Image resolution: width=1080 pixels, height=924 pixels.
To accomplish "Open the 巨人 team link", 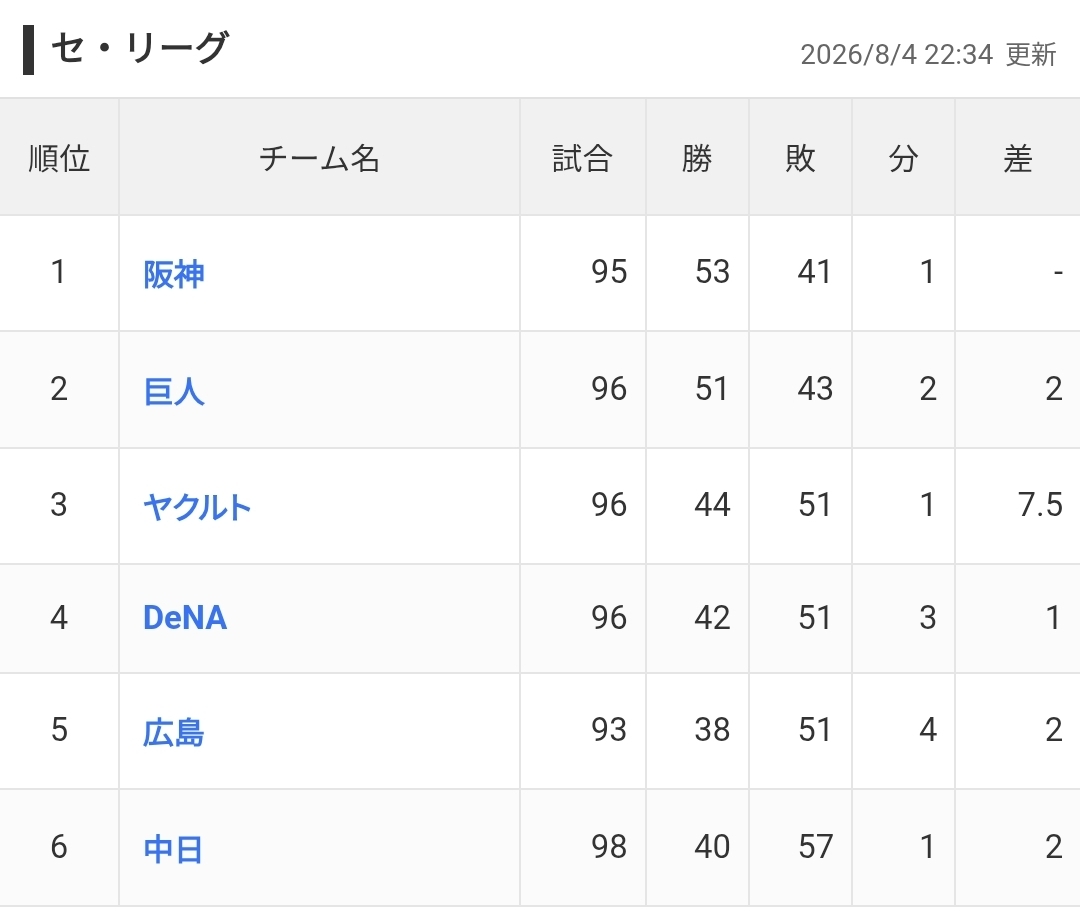I will (174, 391).
